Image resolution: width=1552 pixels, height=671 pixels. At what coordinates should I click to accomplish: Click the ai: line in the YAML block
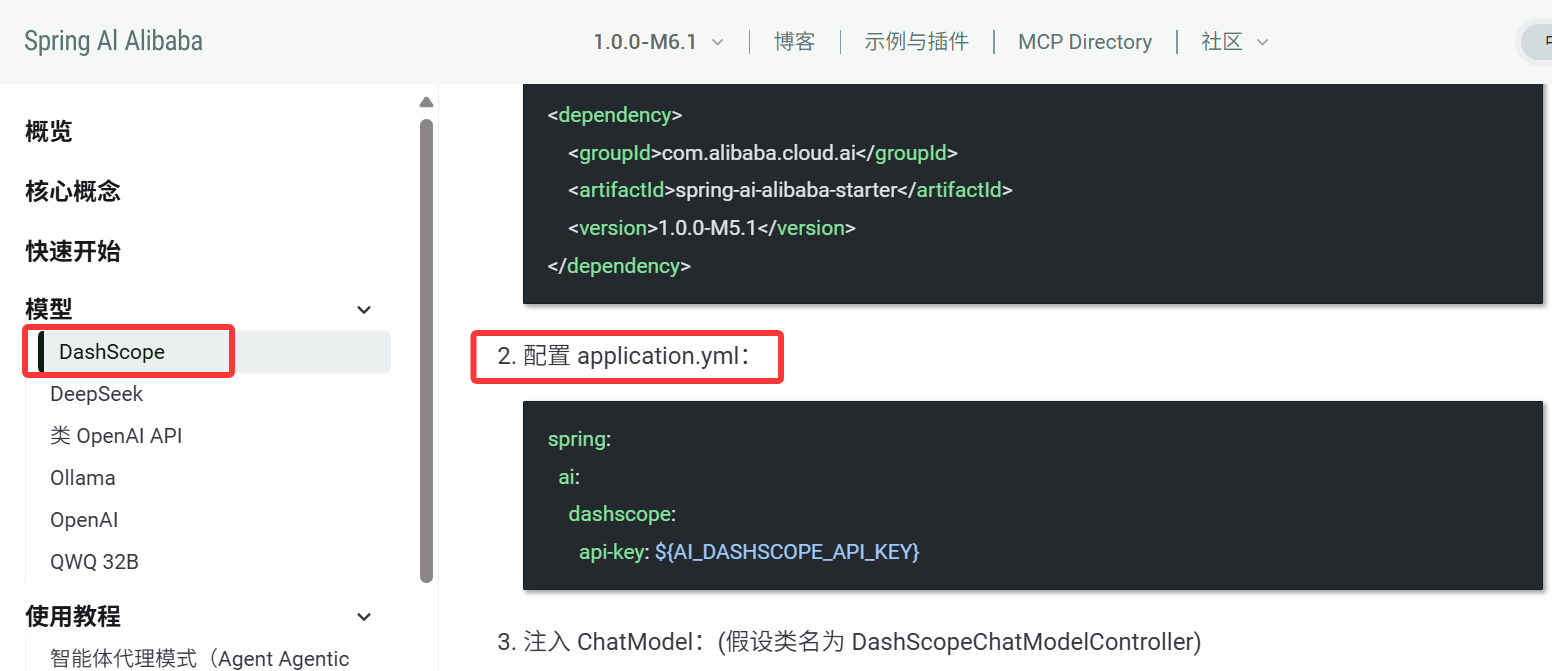[x=569, y=477]
